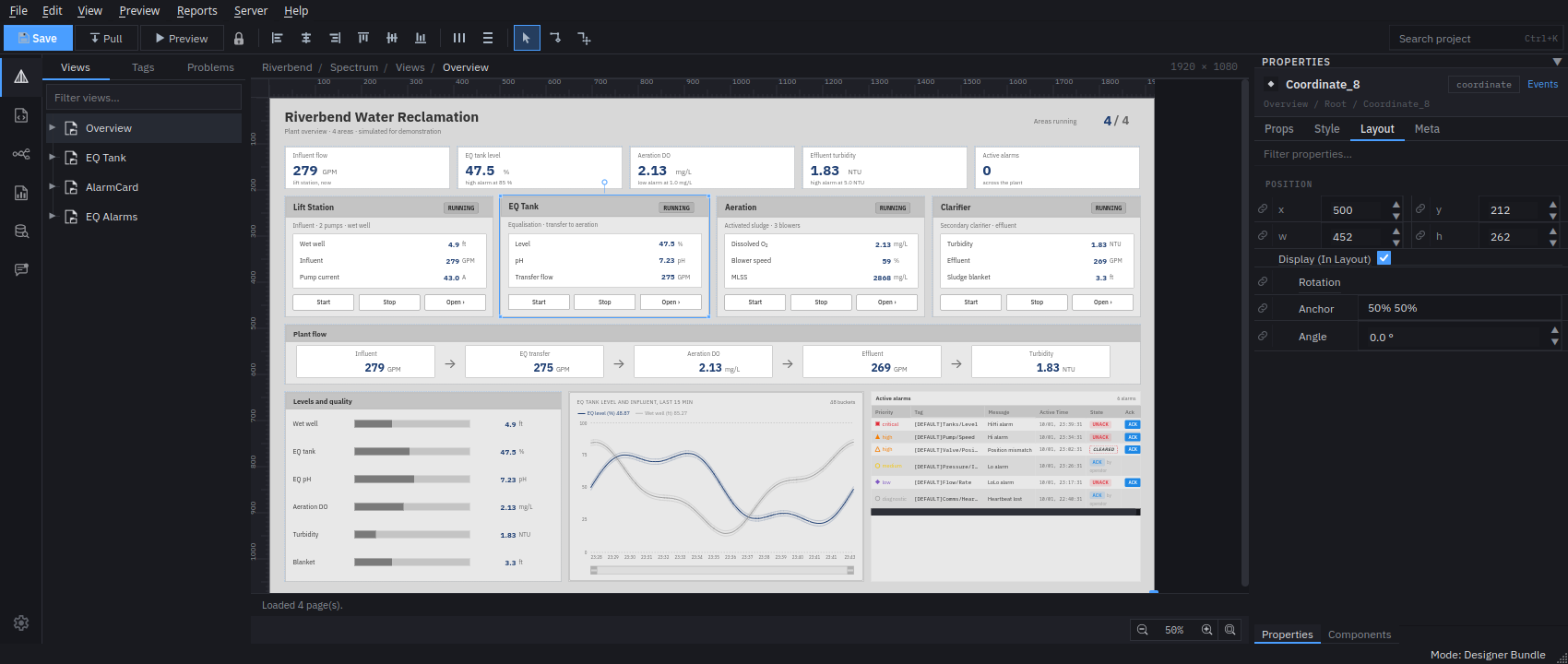Click the Pull button
The image size is (1568, 664).
coord(106,38)
